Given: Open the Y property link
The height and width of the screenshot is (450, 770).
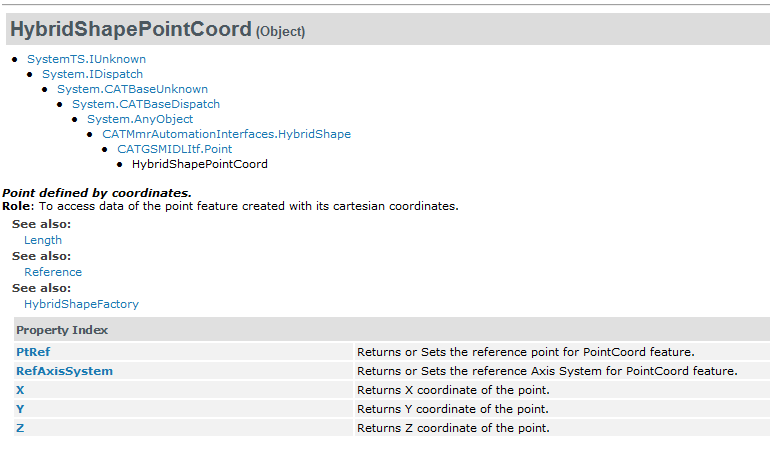Looking at the screenshot, I should [20, 409].
